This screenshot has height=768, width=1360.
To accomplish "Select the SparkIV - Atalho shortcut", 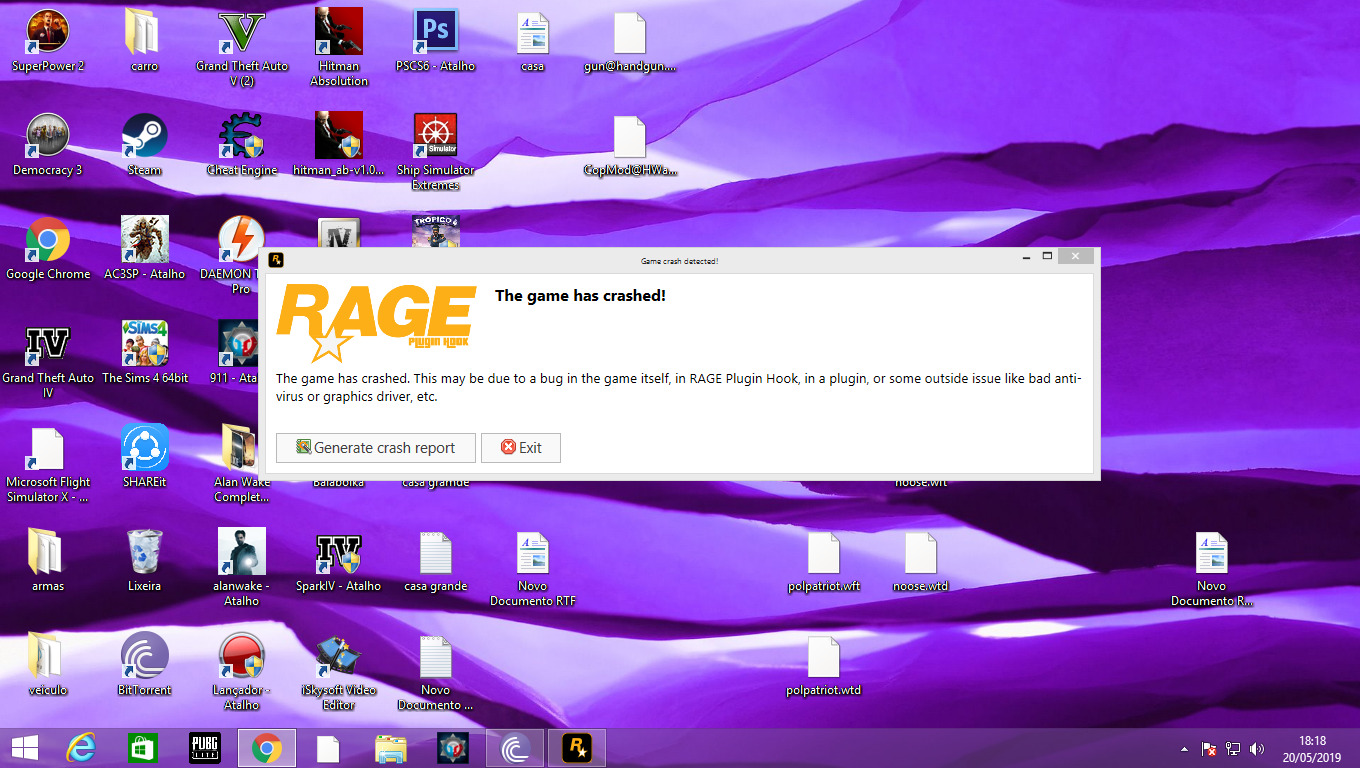I will tap(339, 562).
